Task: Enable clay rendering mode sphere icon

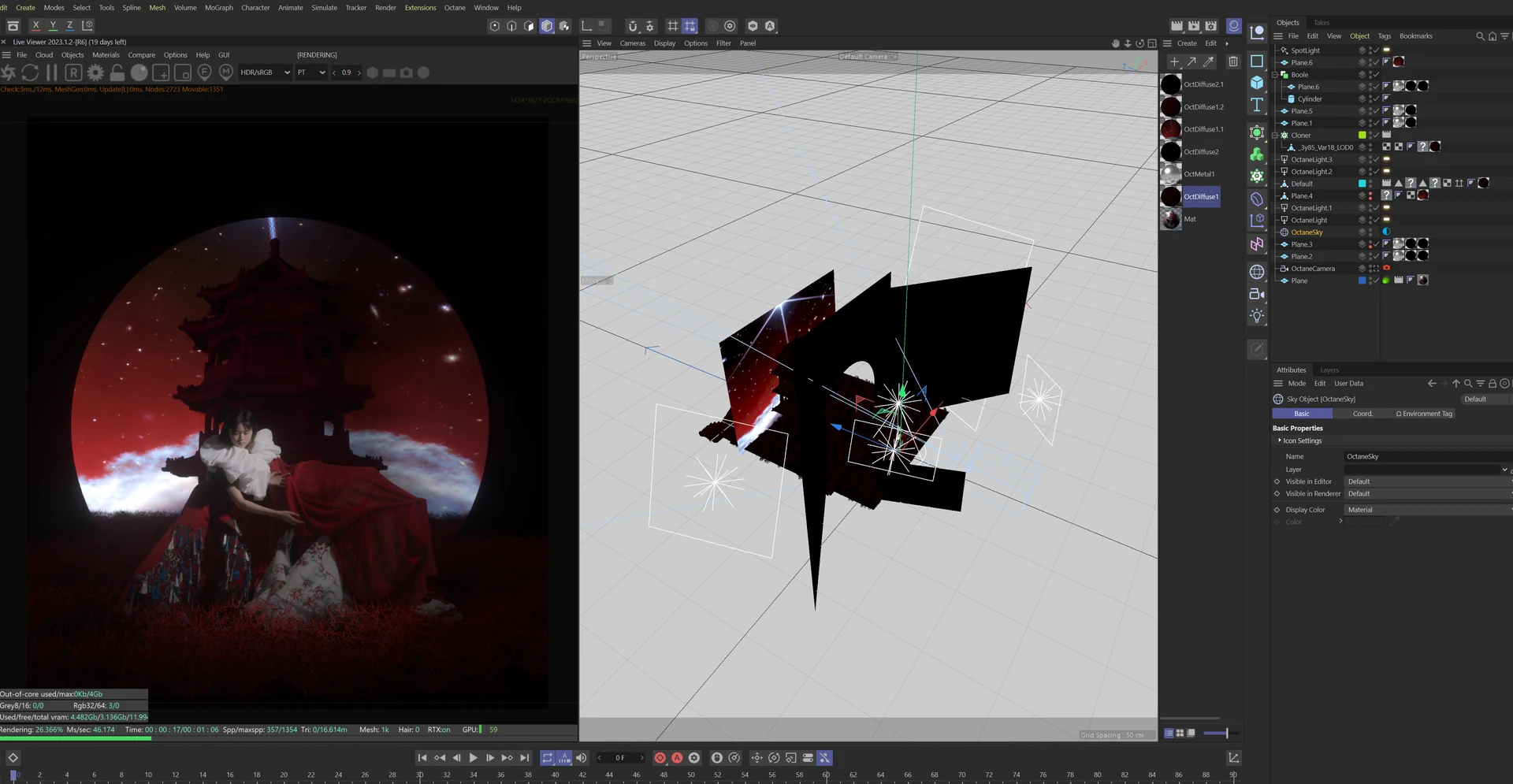Action: (x=139, y=72)
